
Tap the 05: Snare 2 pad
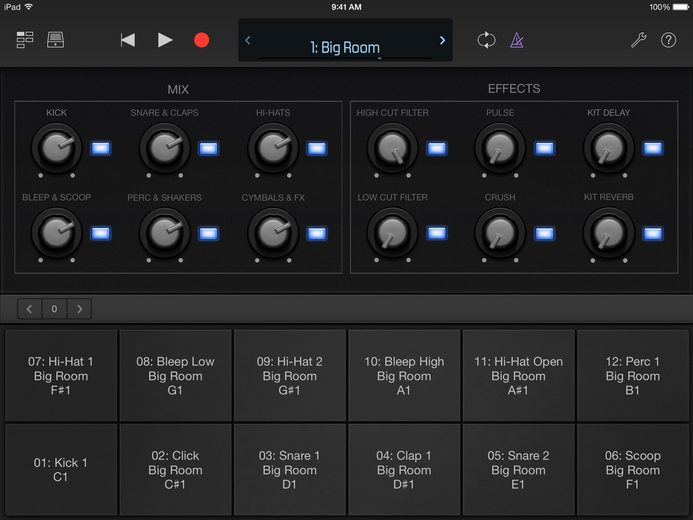point(518,470)
